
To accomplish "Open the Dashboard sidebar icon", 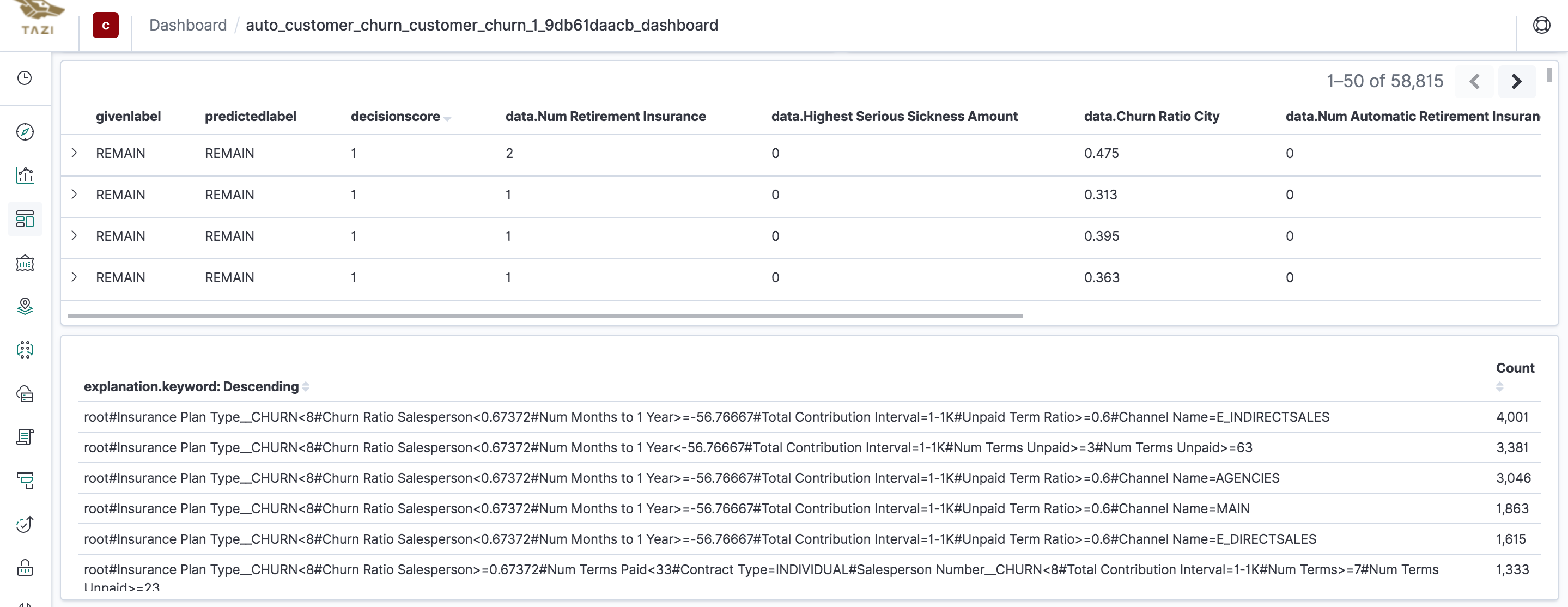I will pos(25,219).
